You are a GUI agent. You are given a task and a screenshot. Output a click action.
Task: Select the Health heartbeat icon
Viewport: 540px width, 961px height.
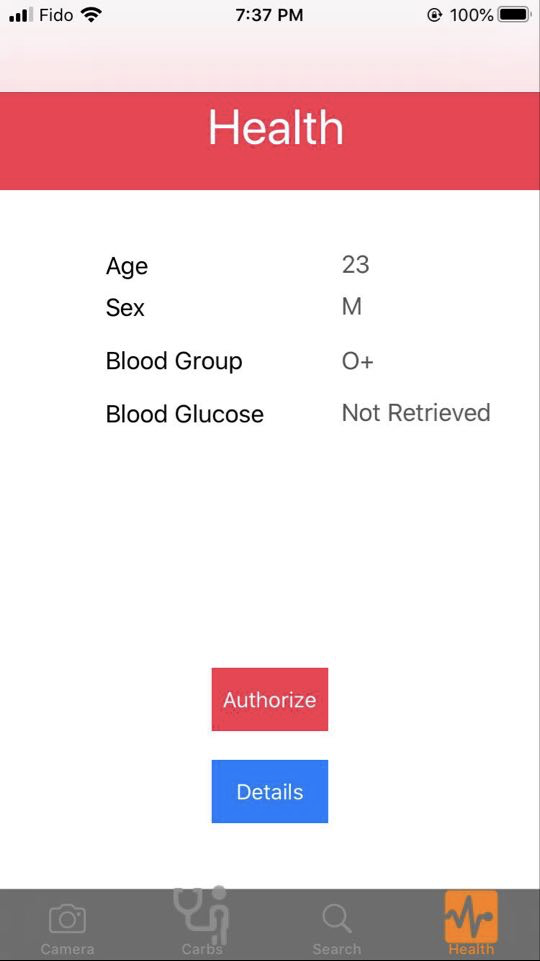click(x=471, y=917)
